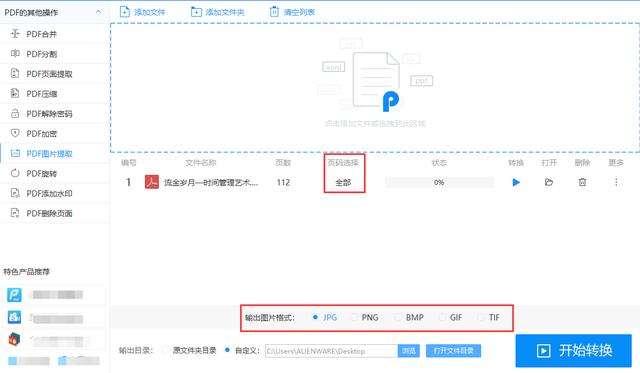The height and width of the screenshot is (373, 640).
Task: Click the dashed file drop area
Action: tap(375, 88)
